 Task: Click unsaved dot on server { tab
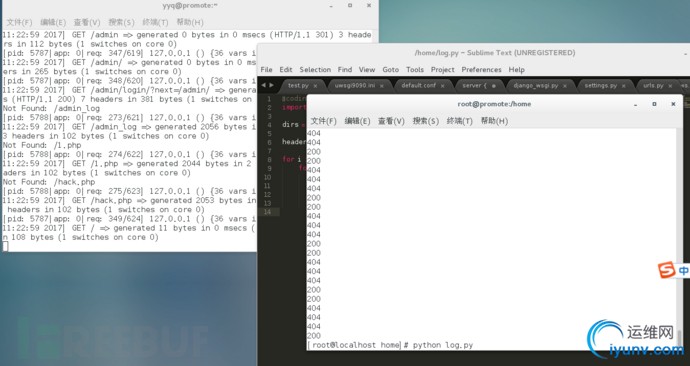(x=494, y=86)
